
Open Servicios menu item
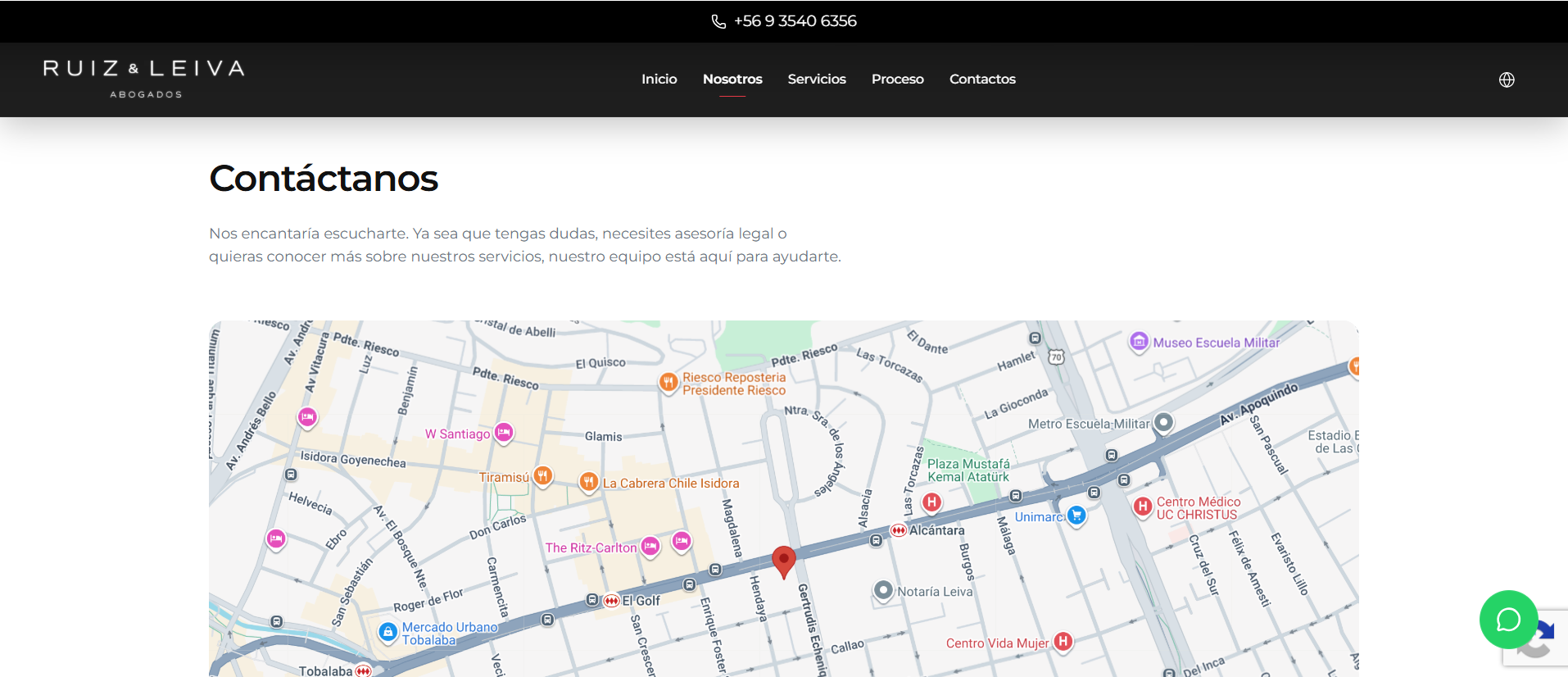coord(817,79)
